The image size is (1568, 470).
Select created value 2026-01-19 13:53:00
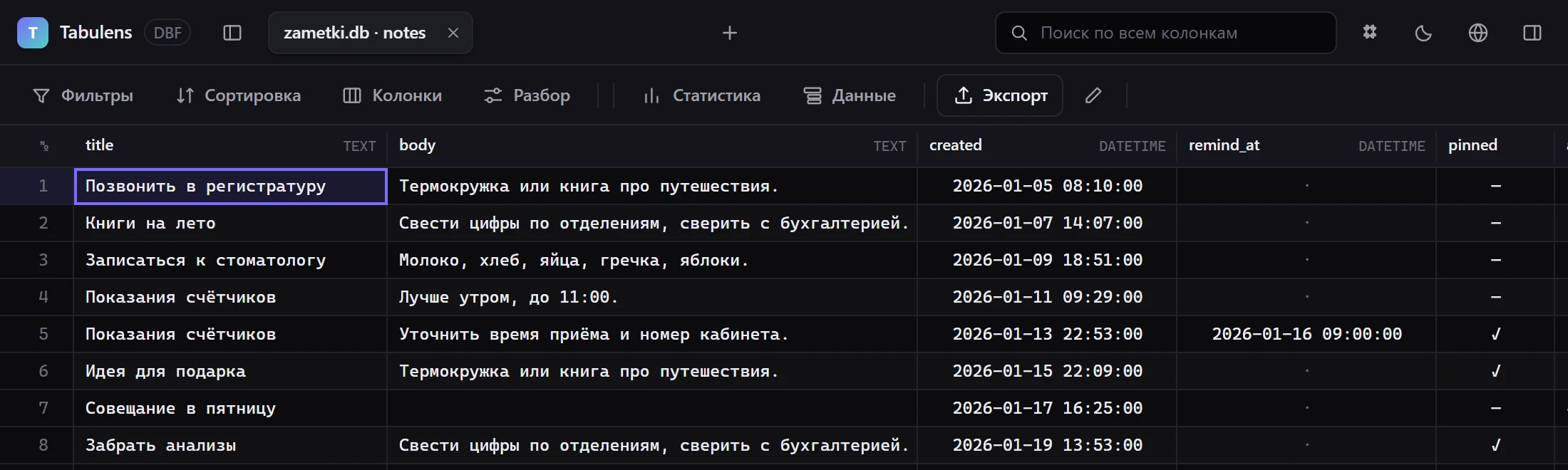[x=1047, y=445]
